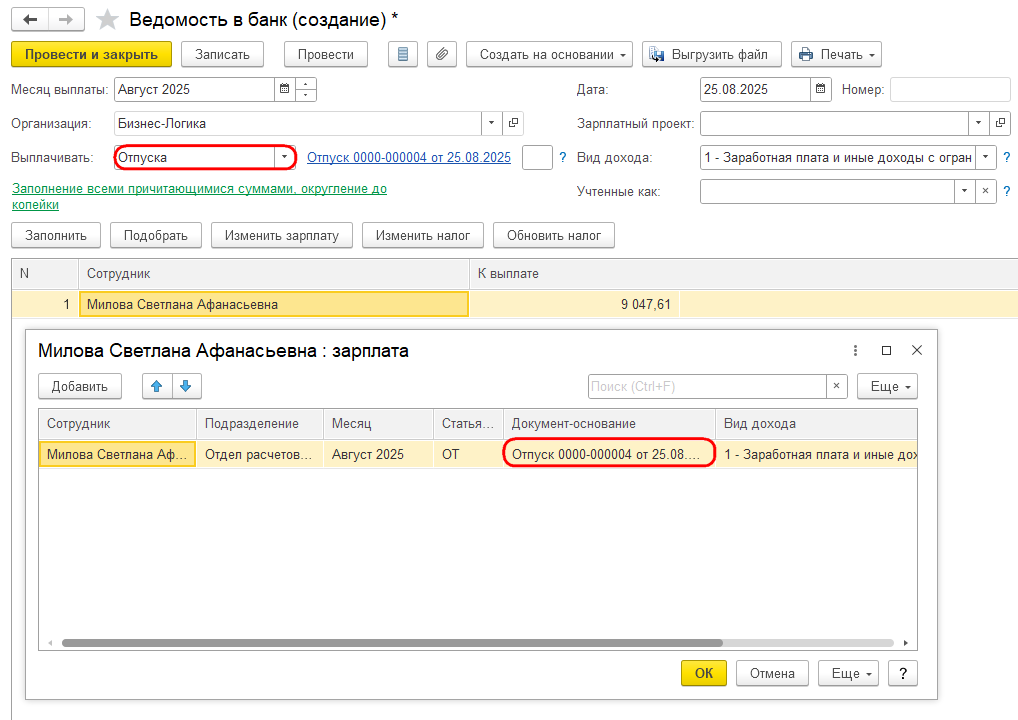Cancel the salary dialog with Отмена
Image resolution: width=1018 pixels, height=720 pixels.
pos(773,674)
